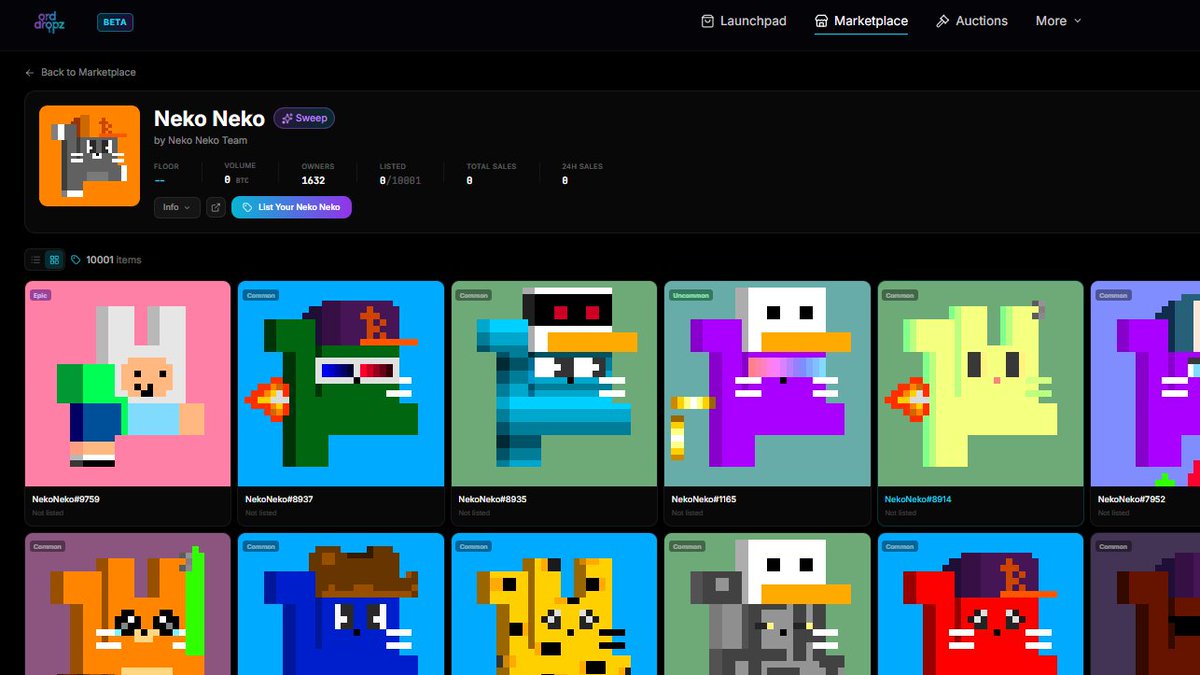Screen dimensions: 1200x675
Task: Click Back to Marketplace link
Action: coord(80,72)
